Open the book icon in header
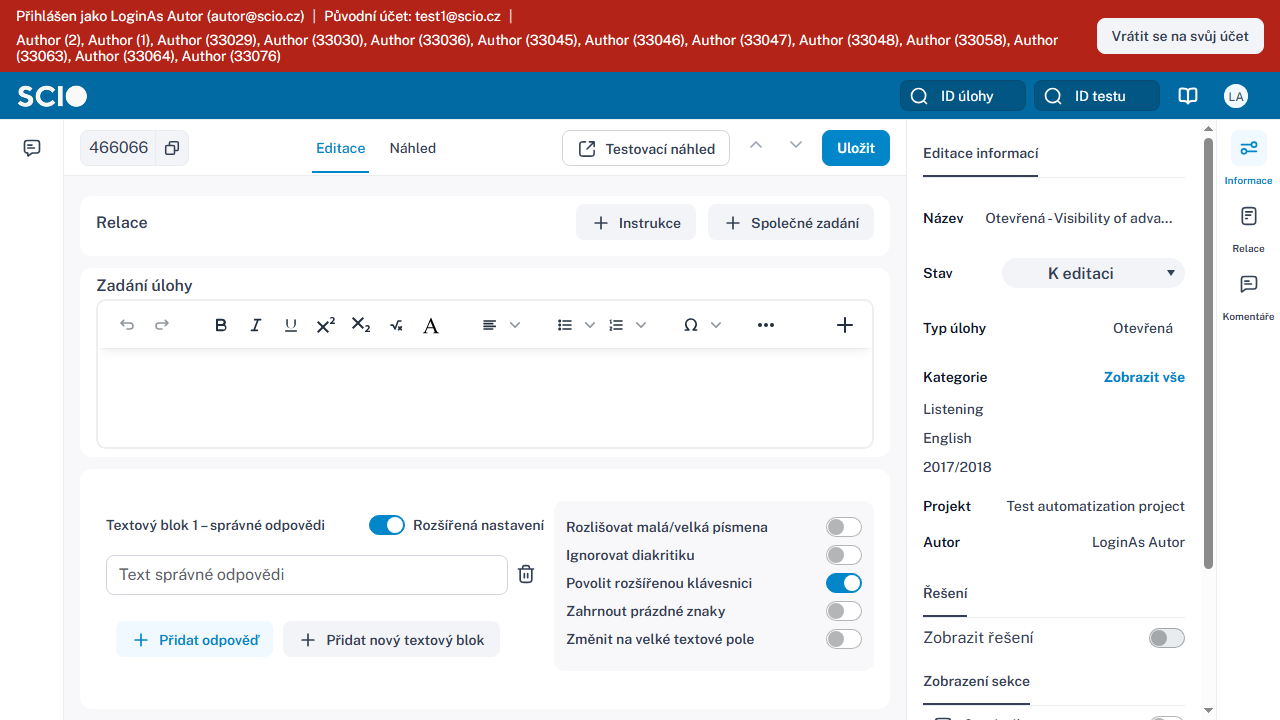The height and width of the screenshot is (720, 1280). pos(1188,96)
